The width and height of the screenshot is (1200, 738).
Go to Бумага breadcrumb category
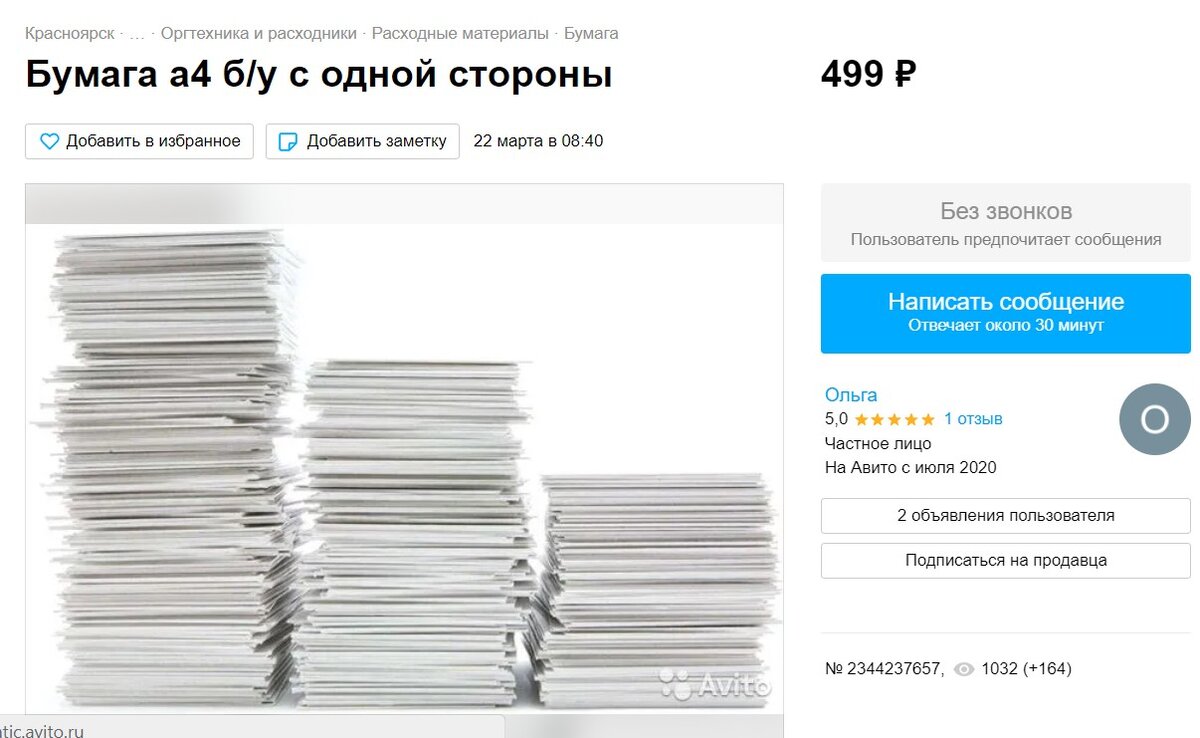[x=591, y=33]
